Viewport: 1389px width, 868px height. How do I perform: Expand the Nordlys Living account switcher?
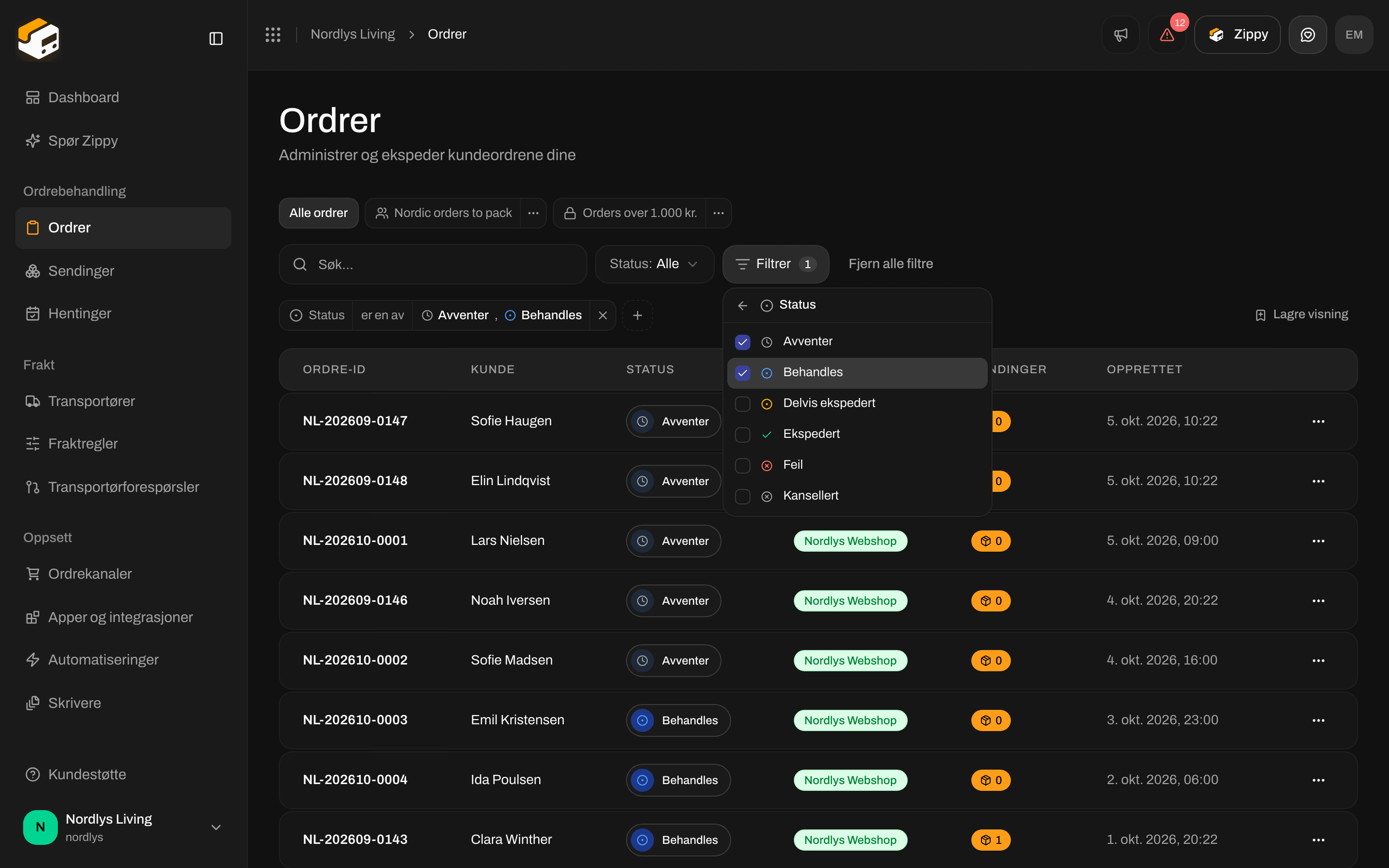pos(123,827)
